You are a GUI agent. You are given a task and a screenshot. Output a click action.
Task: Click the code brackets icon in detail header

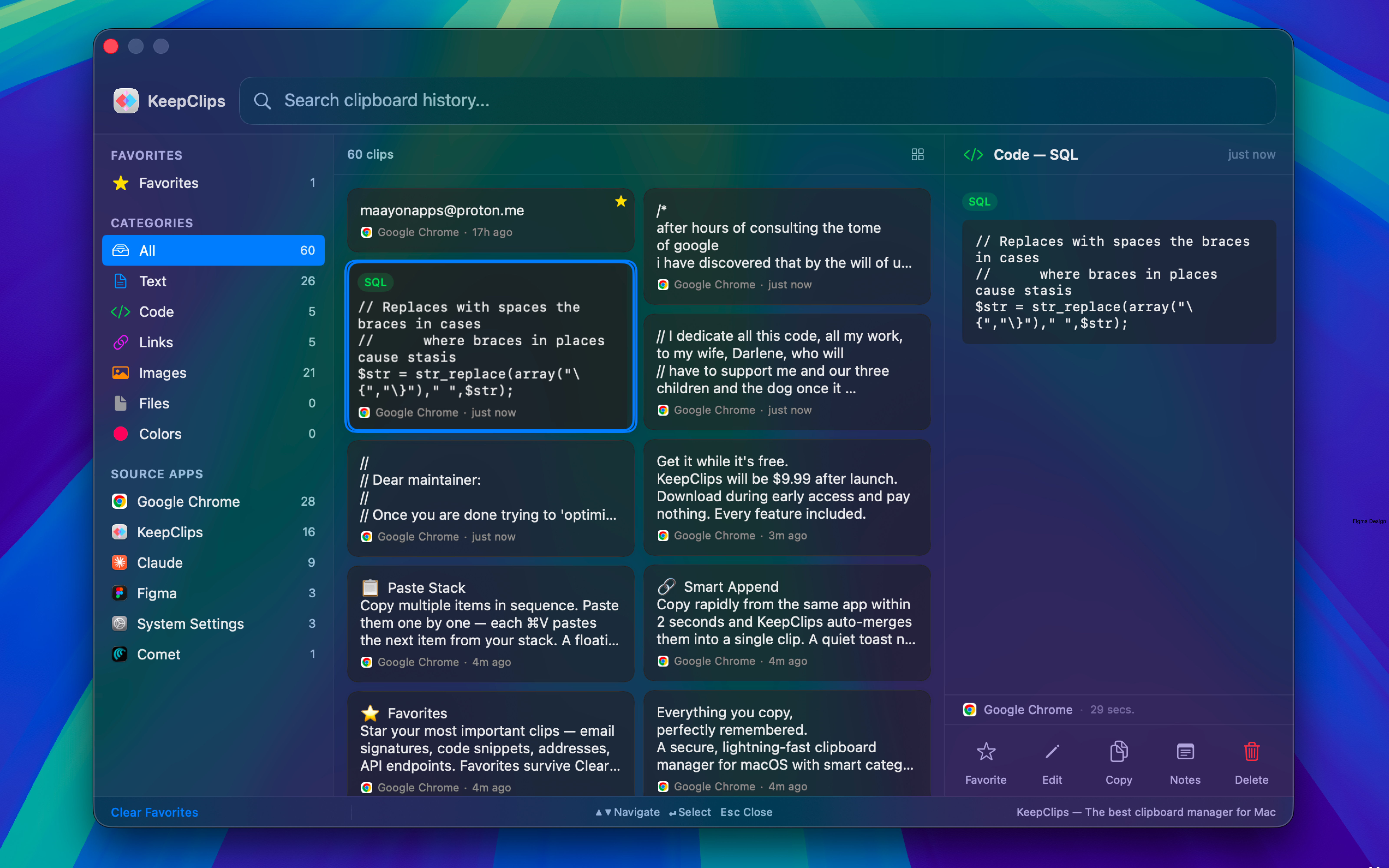[x=973, y=155]
